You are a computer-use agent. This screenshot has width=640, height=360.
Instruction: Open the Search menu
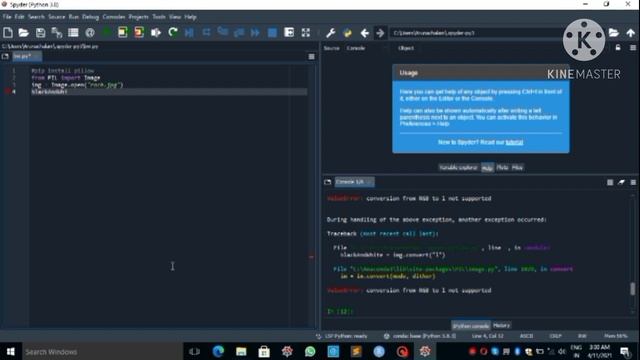pyautogui.click(x=36, y=17)
